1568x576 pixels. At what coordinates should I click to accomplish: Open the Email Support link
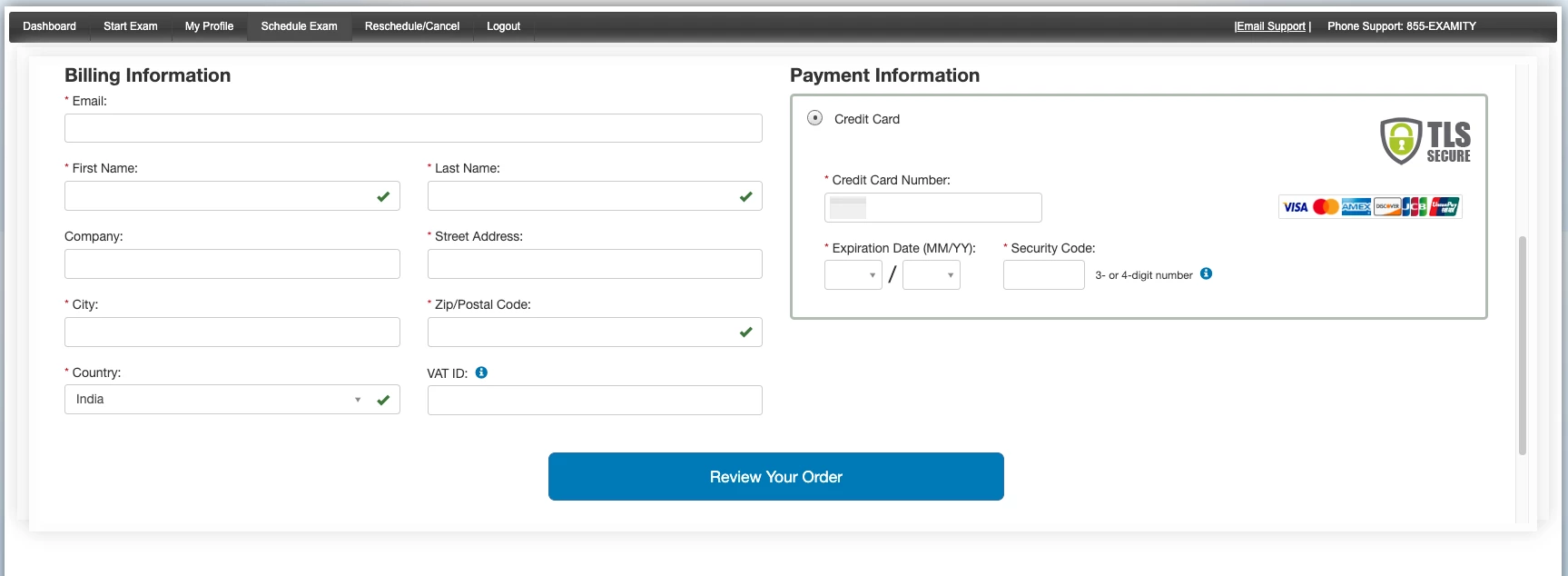click(1271, 26)
